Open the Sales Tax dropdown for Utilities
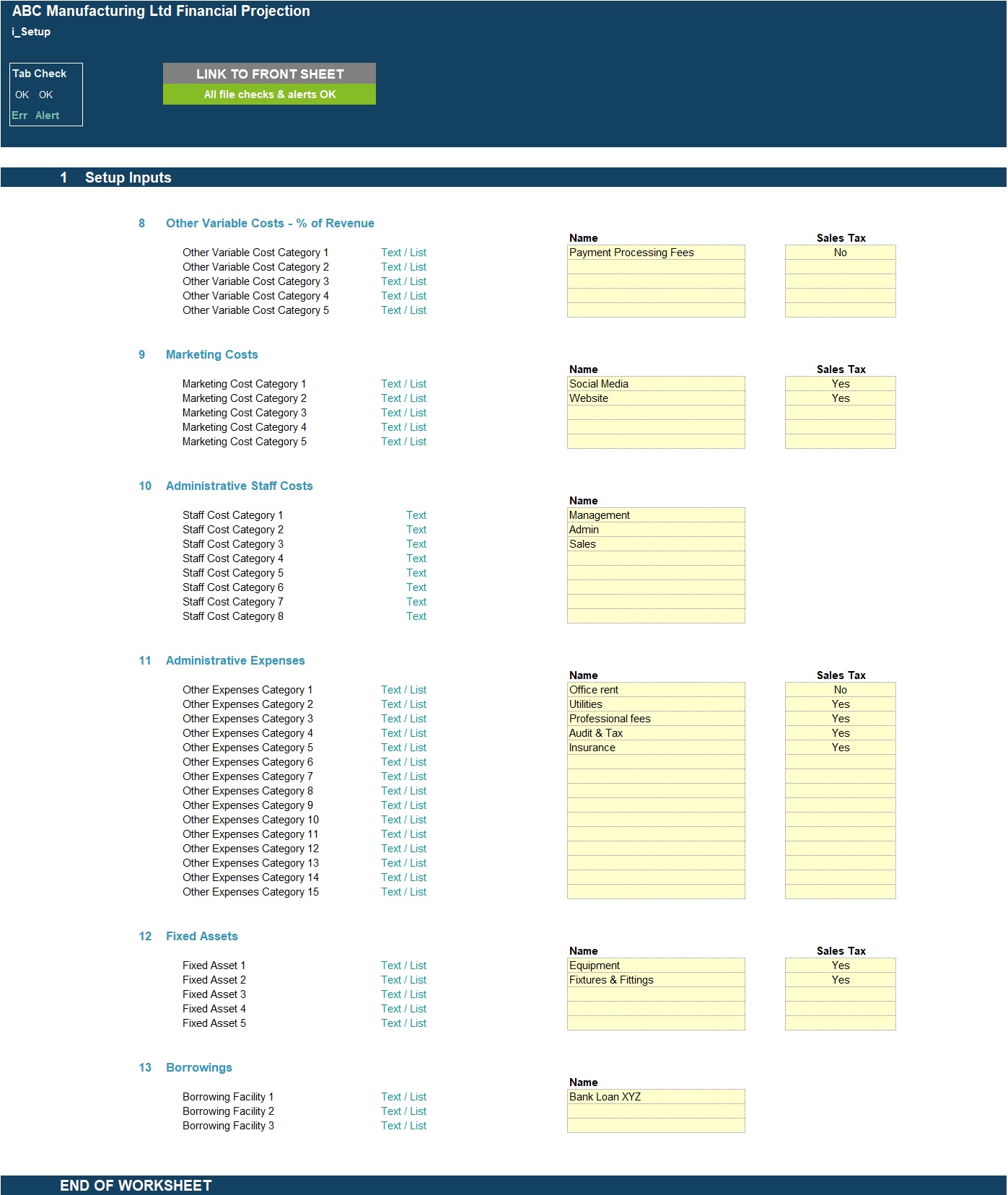 [x=841, y=704]
